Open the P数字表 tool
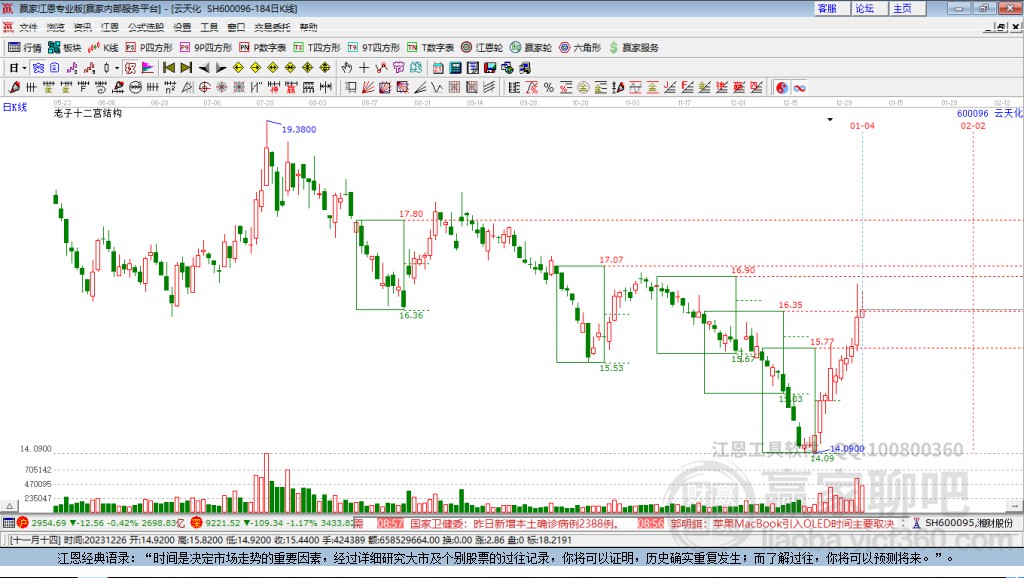This screenshot has height=578, width=1024. coord(263,48)
